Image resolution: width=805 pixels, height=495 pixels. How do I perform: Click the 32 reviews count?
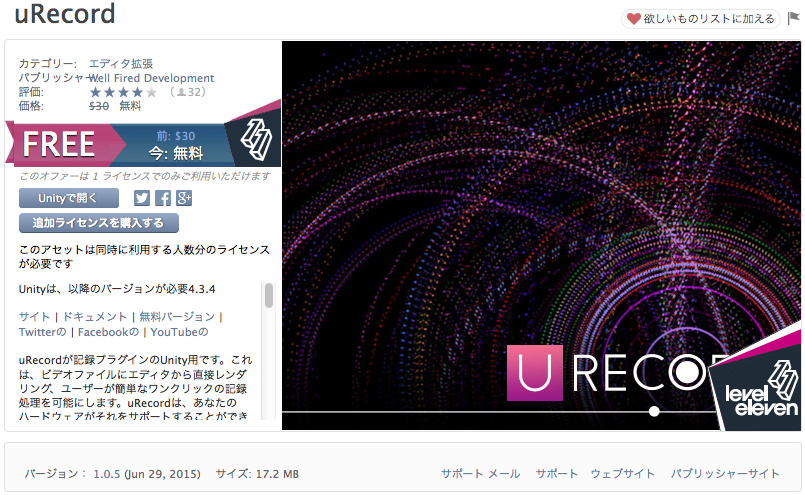point(188,92)
